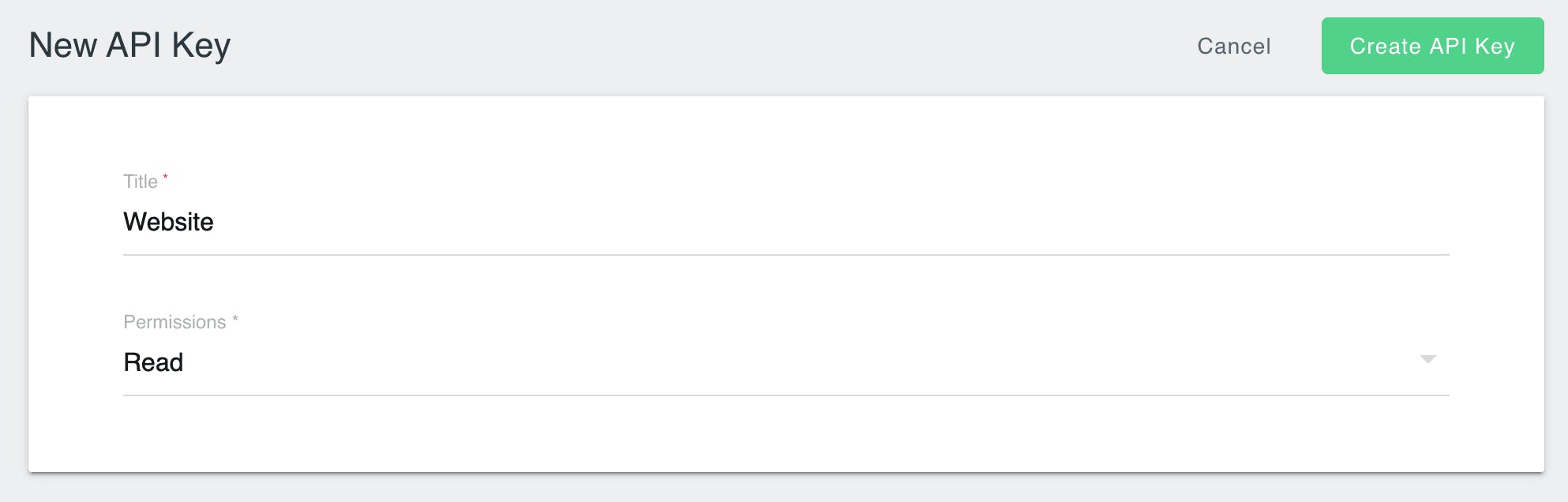This screenshot has width=1568, height=502.
Task: Expand permissions list via the Read value
Action: click(x=153, y=362)
